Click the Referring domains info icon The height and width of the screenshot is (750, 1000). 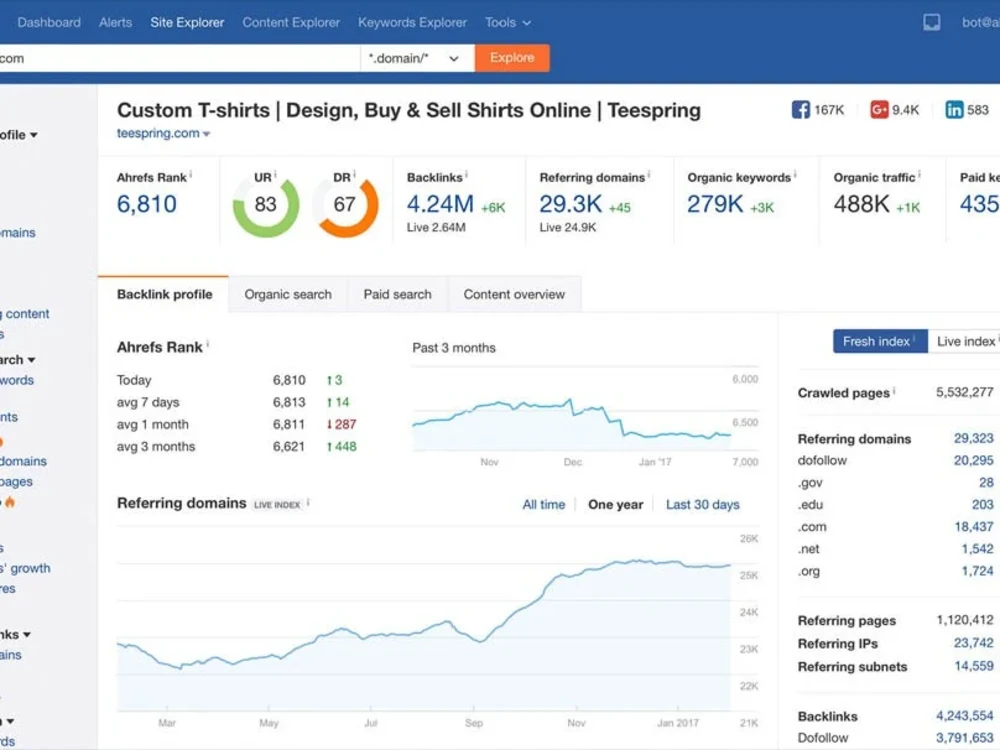[x=649, y=174]
